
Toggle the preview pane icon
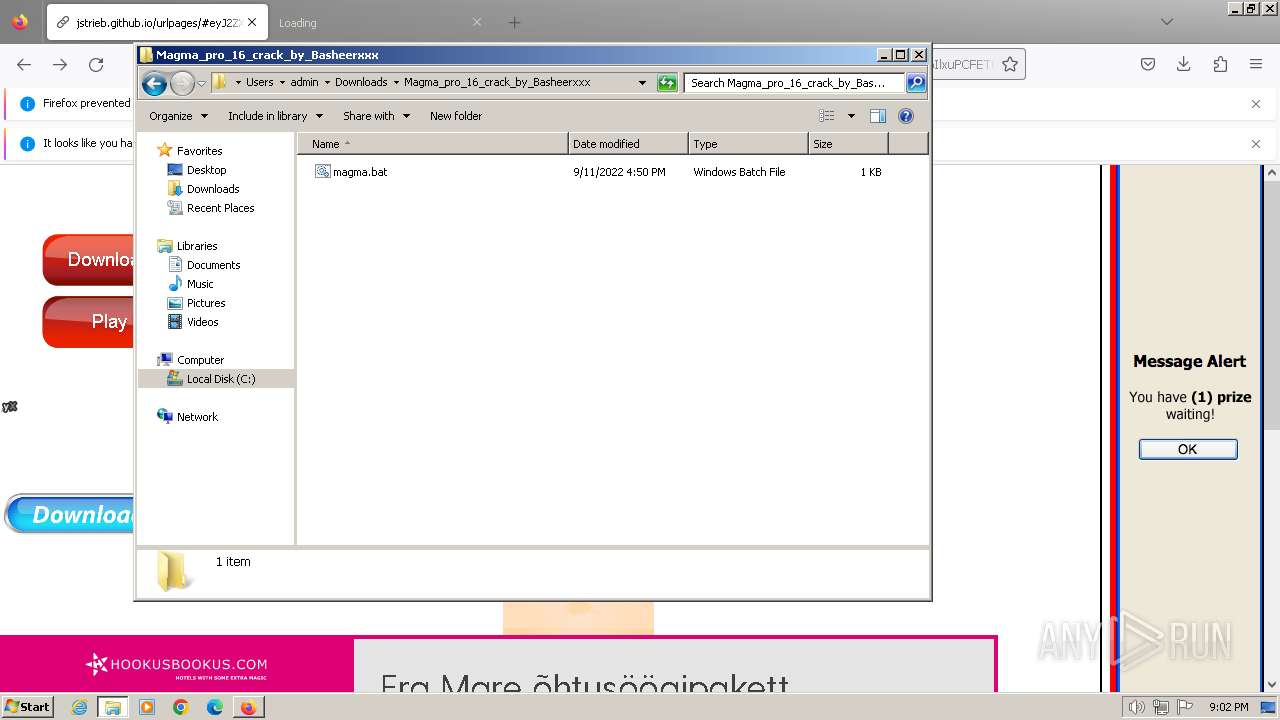click(x=878, y=116)
